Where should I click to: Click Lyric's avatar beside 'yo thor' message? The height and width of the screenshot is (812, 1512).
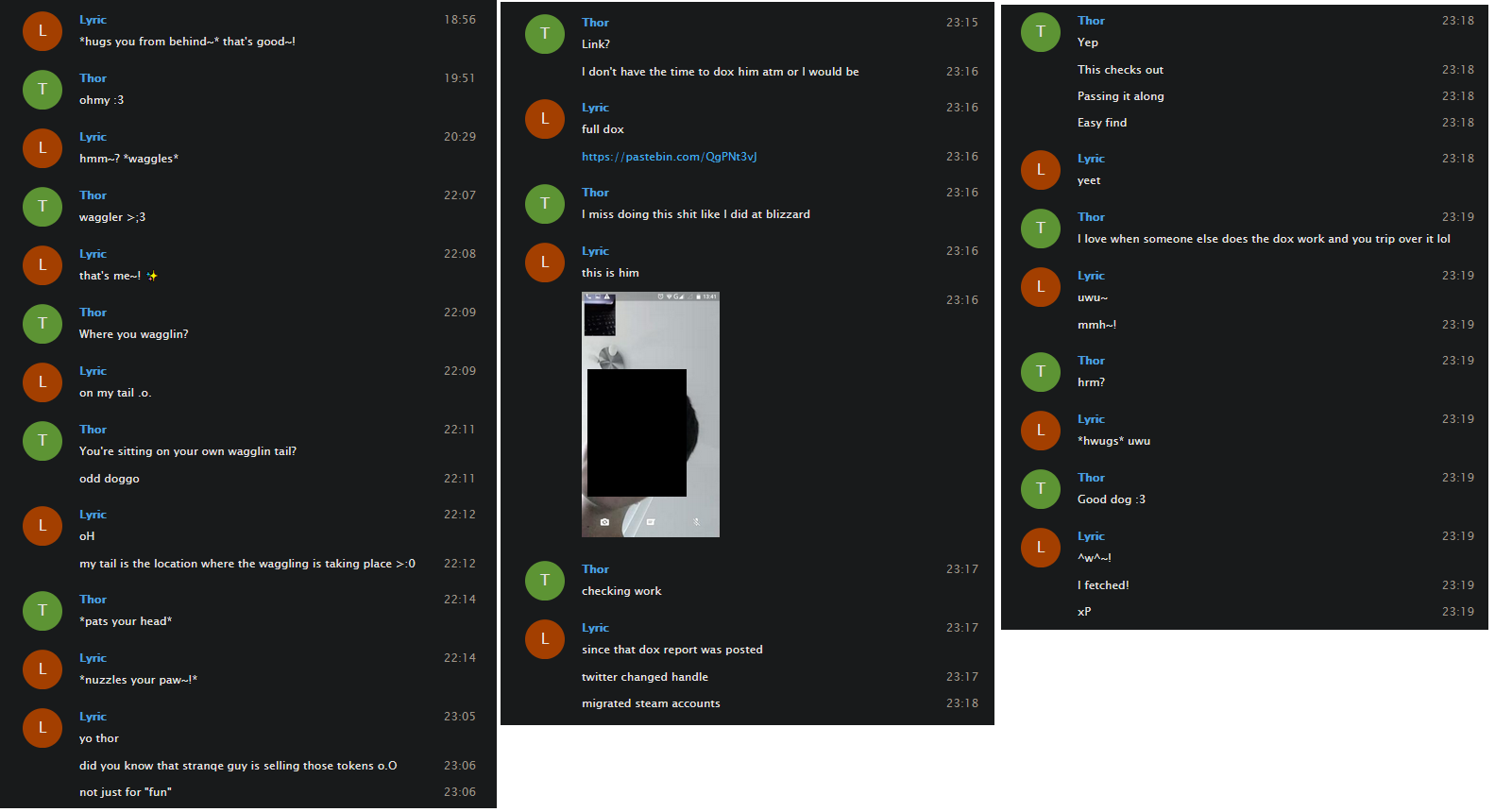(x=42, y=728)
